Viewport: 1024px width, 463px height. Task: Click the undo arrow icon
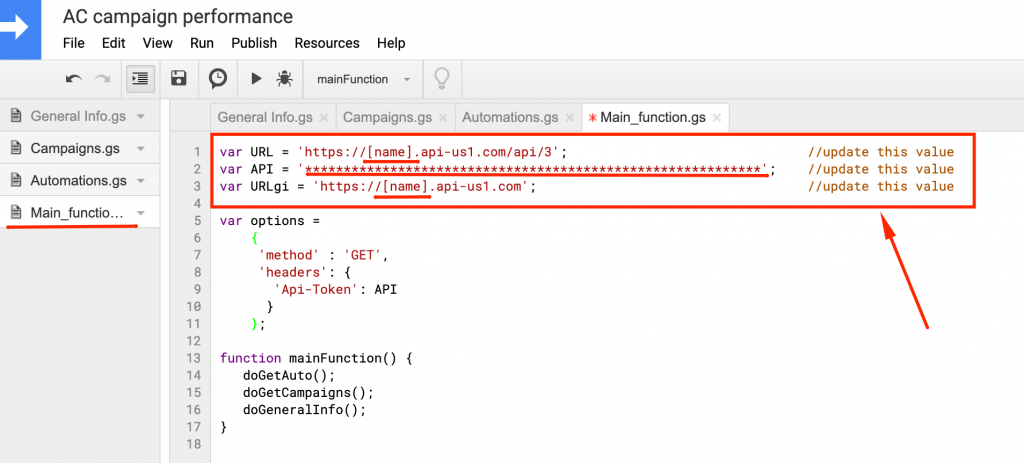tap(73, 78)
